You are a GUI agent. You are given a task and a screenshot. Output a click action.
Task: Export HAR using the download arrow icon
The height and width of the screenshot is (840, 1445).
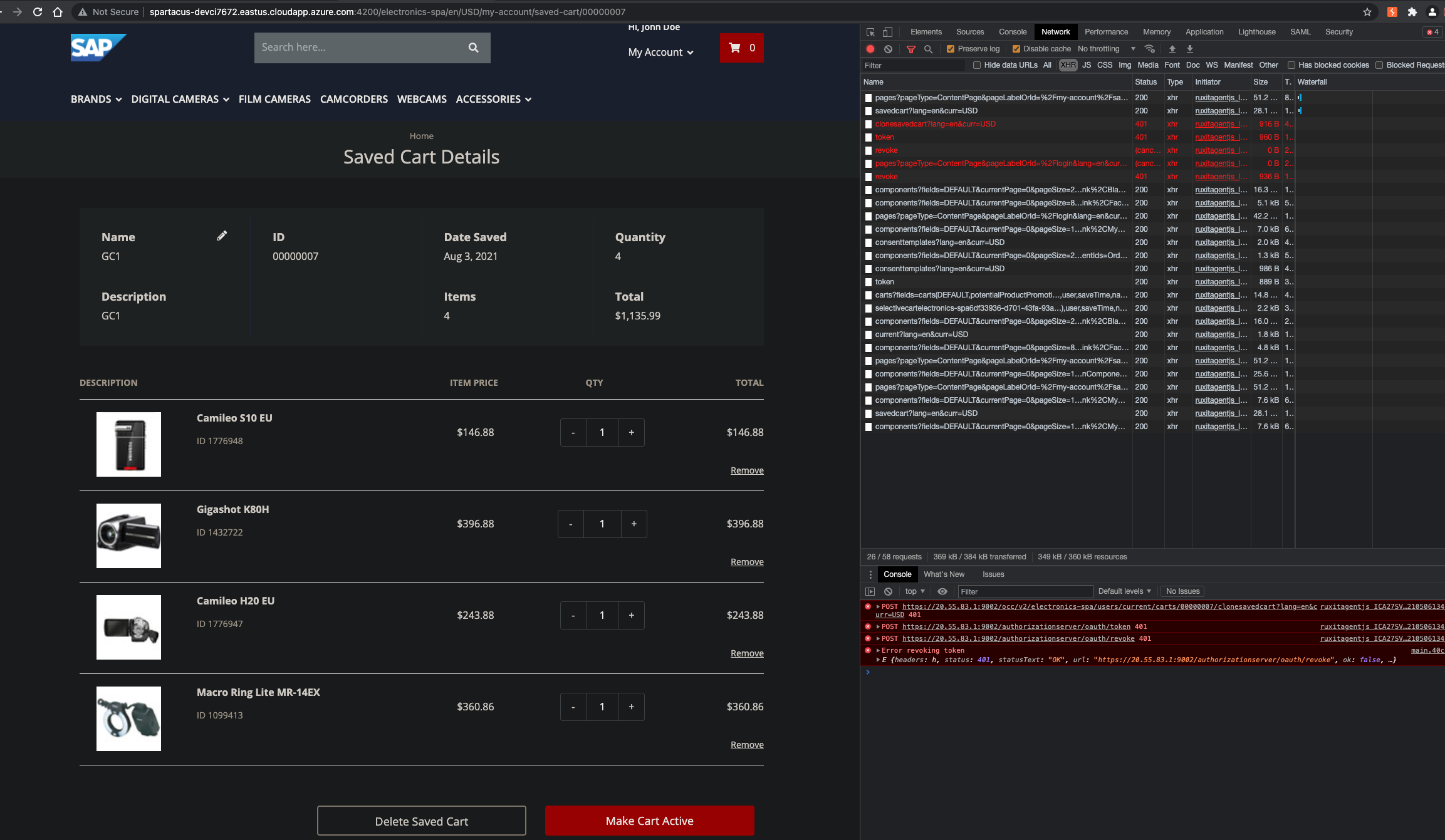coord(1189,48)
